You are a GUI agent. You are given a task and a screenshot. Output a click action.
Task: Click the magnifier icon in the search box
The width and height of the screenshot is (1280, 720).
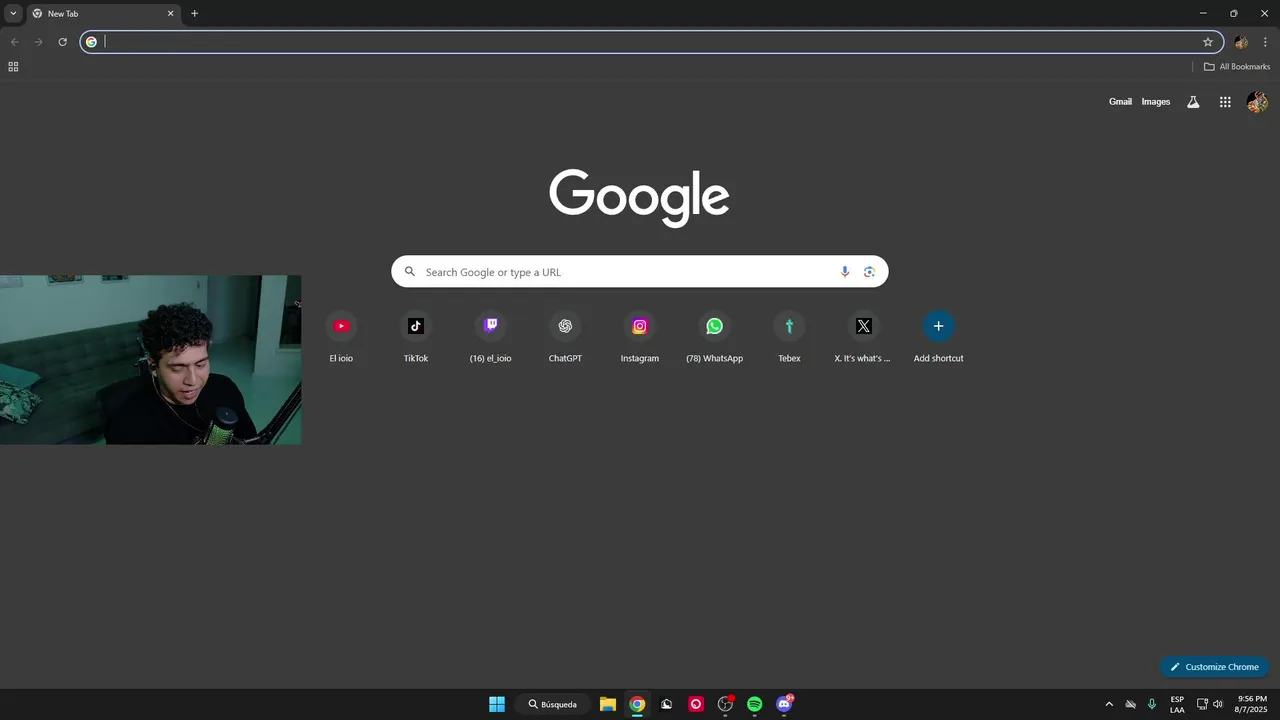410,272
